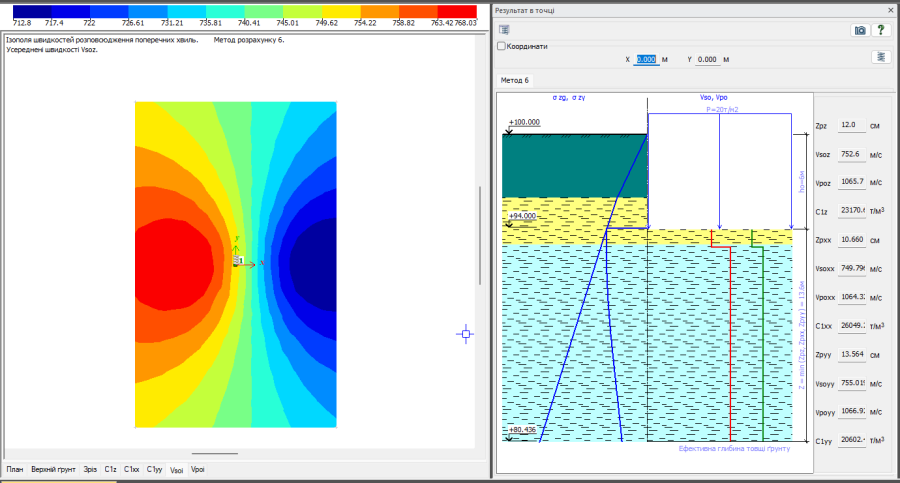Click the X coordinate input field
This screenshot has width=900, height=483.
pyautogui.click(x=646, y=59)
